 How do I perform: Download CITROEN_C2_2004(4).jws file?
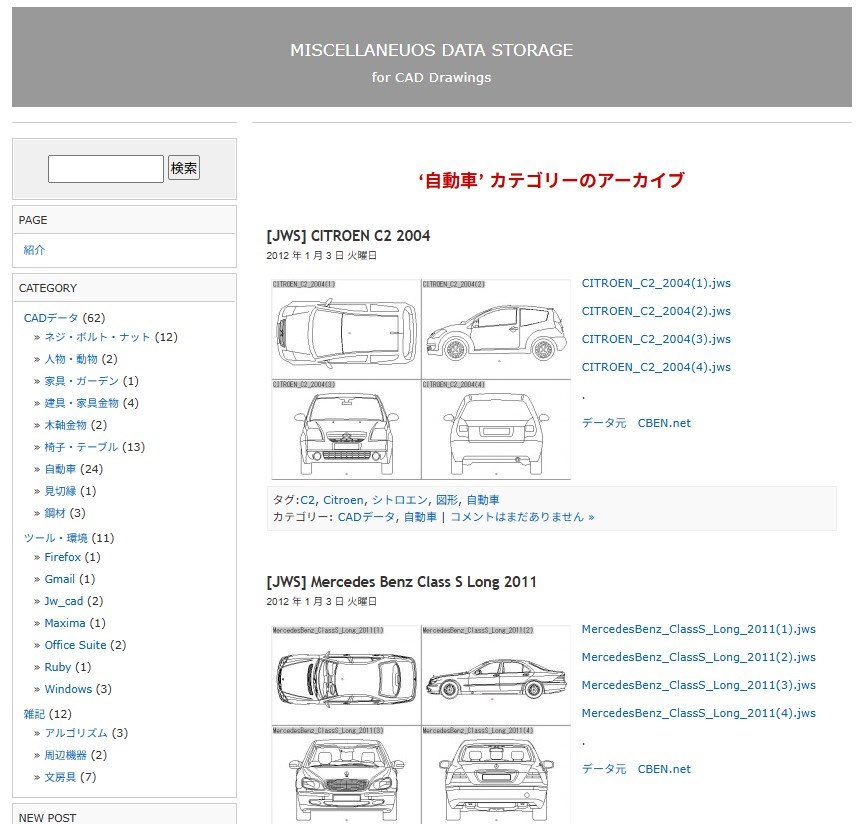[x=656, y=367]
